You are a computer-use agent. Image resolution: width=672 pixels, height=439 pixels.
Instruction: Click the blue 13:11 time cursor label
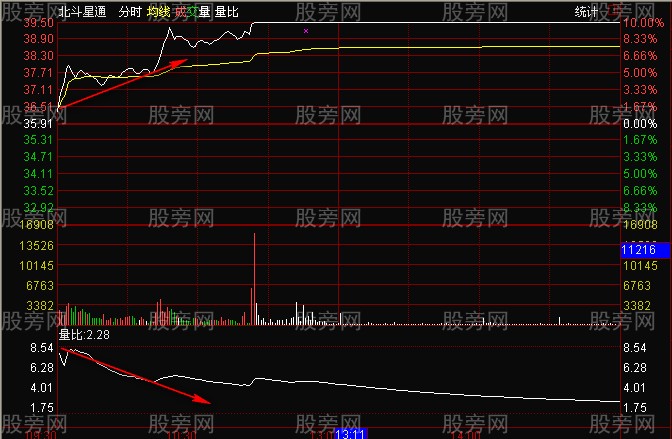tap(351, 433)
